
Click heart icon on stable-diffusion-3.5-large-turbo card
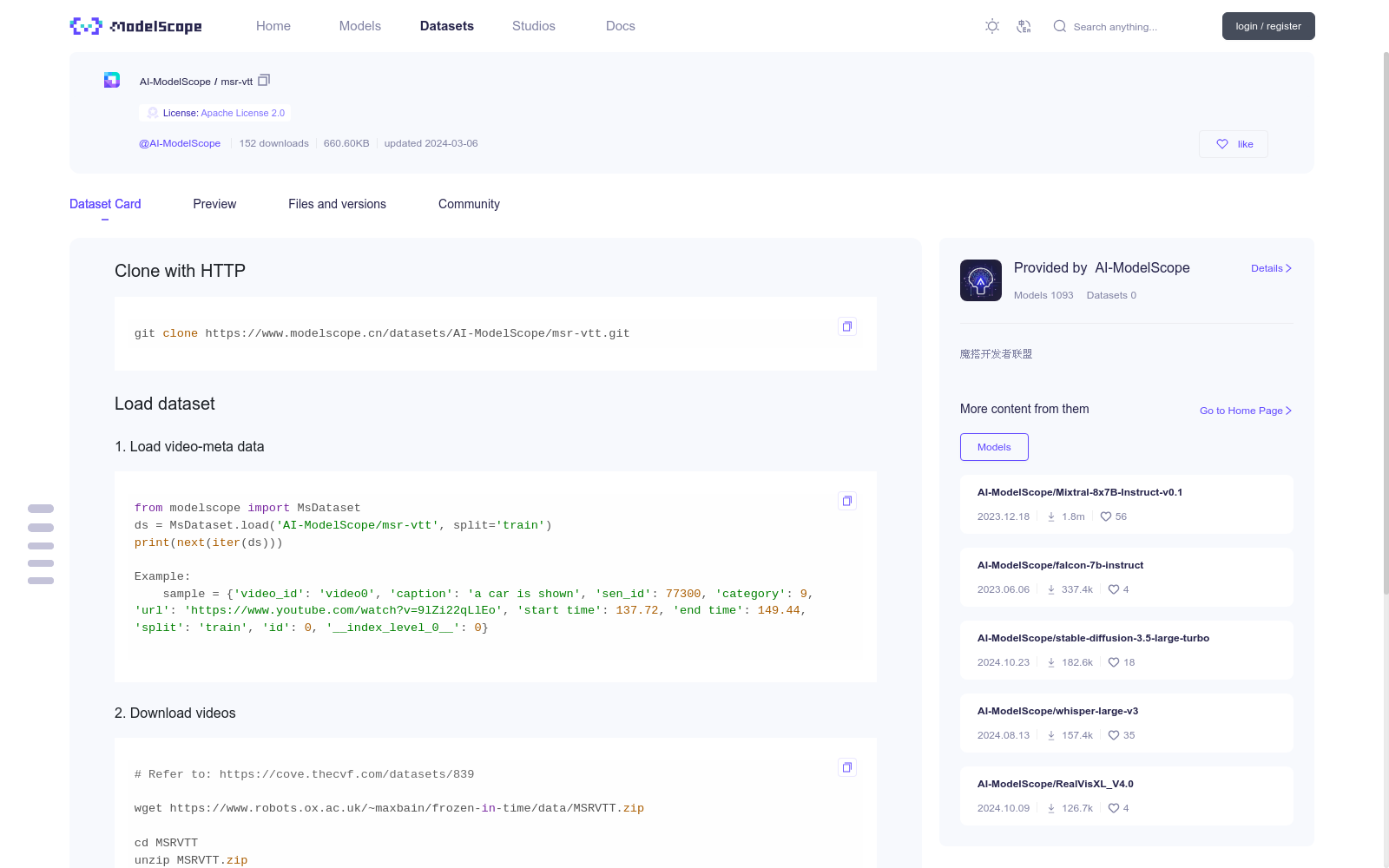tap(1114, 662)
